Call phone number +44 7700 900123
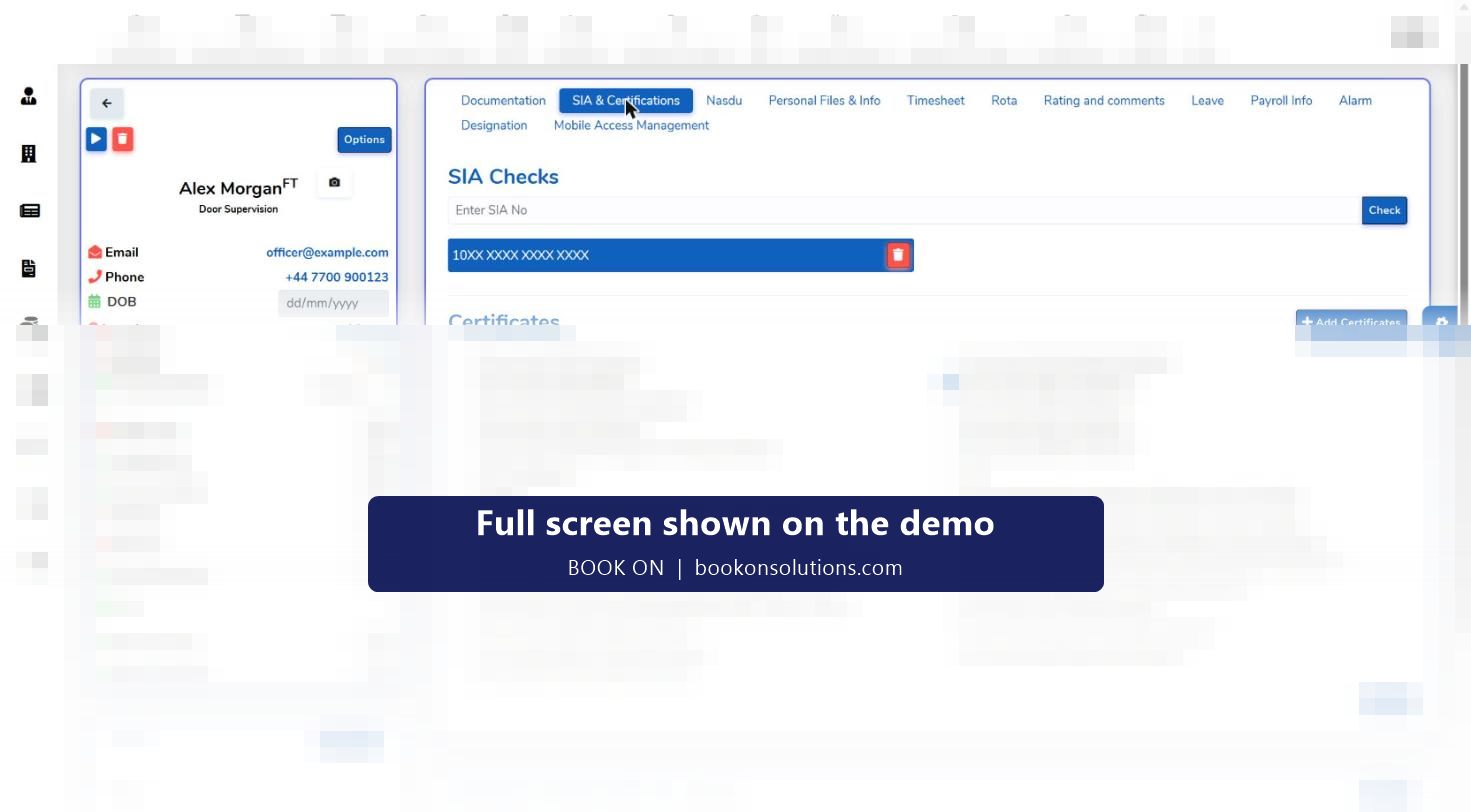 (x=337, y=277)
